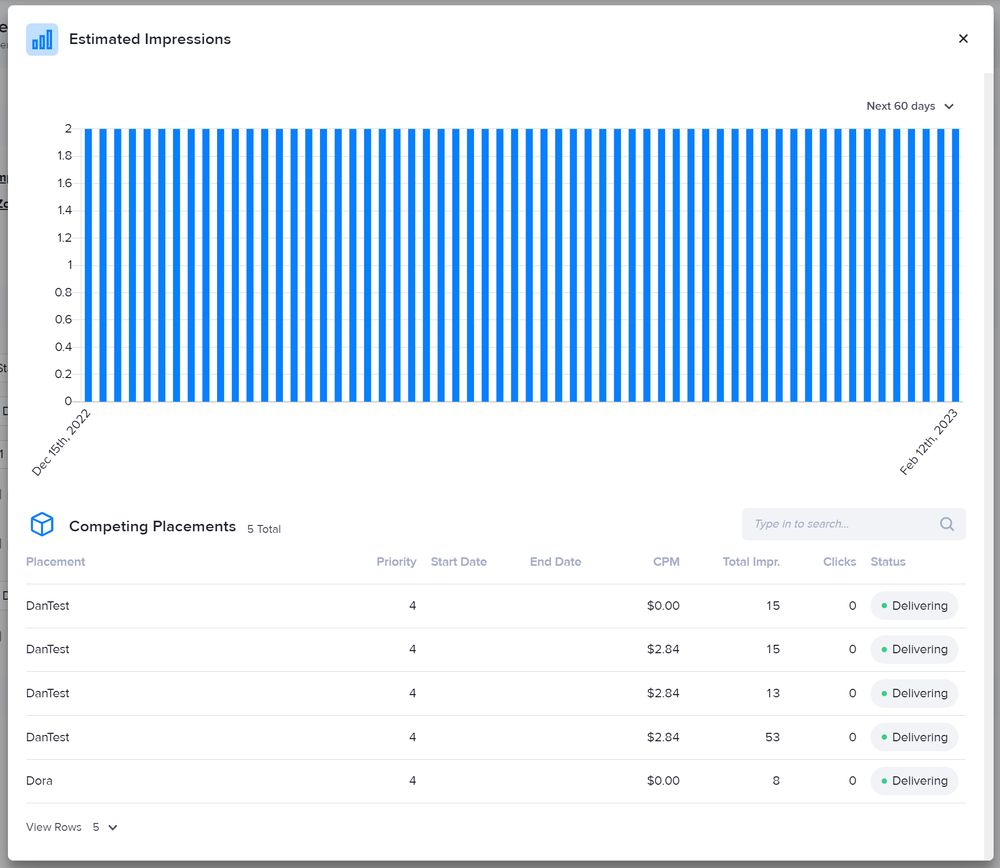Sort by Total Impr. column header
The image size is (1000, 868).
(x=751, y=562)
